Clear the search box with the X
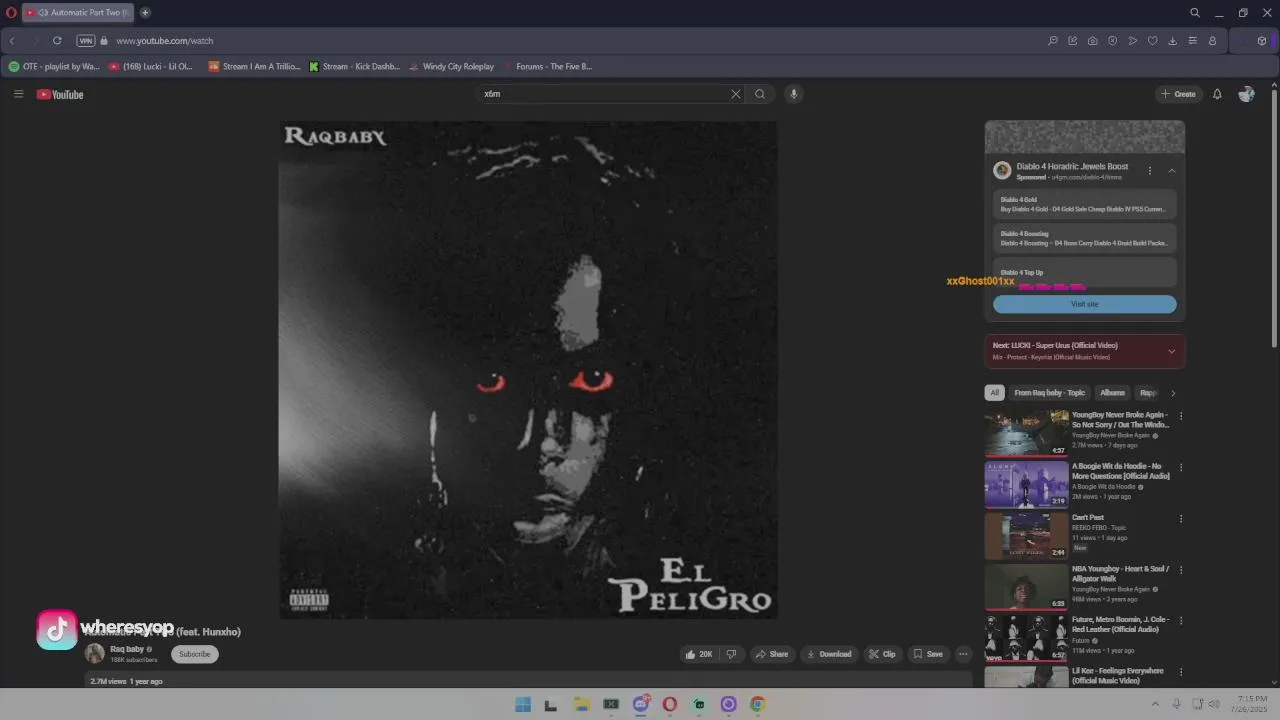Viewport: 1280px width, 720px height. pos(736,94)
